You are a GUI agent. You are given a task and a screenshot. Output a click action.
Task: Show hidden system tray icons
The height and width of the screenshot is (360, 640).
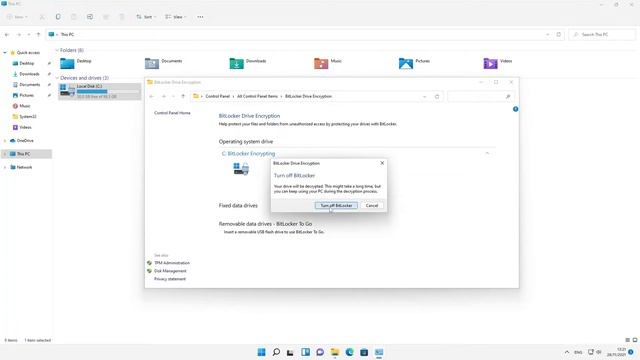pyautogui.click(x=567, y=352)
